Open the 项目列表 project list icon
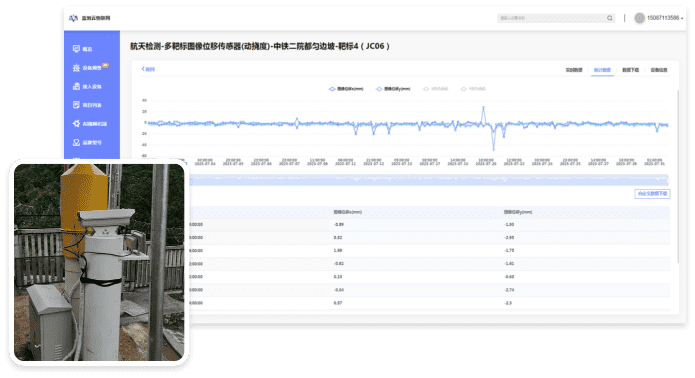The width and height of the screenshot is (695, 378). pyautogui.click(x=76, y=105)
